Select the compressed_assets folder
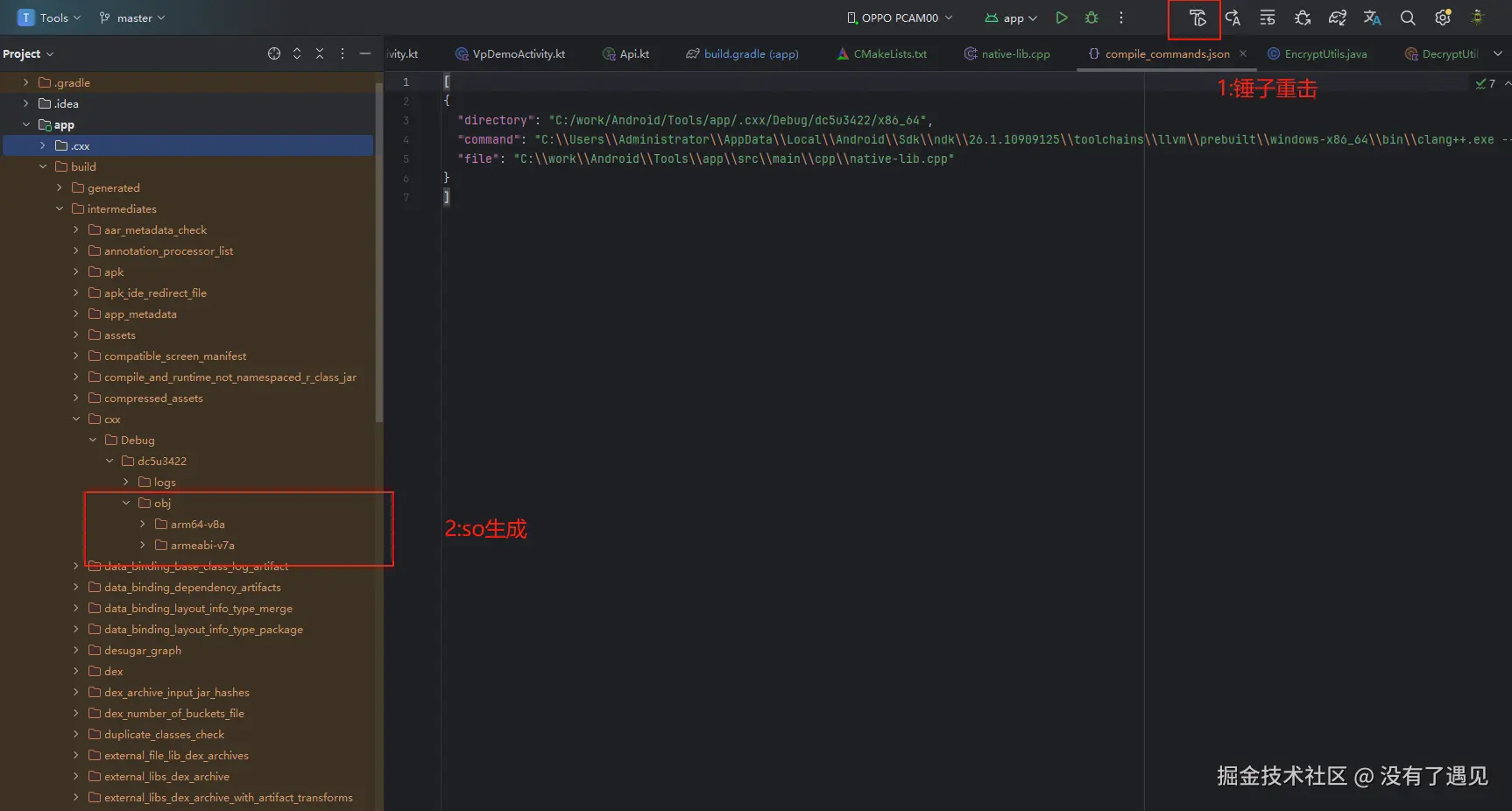Viewport: 1512px width, 811px height. pos(153,398)
